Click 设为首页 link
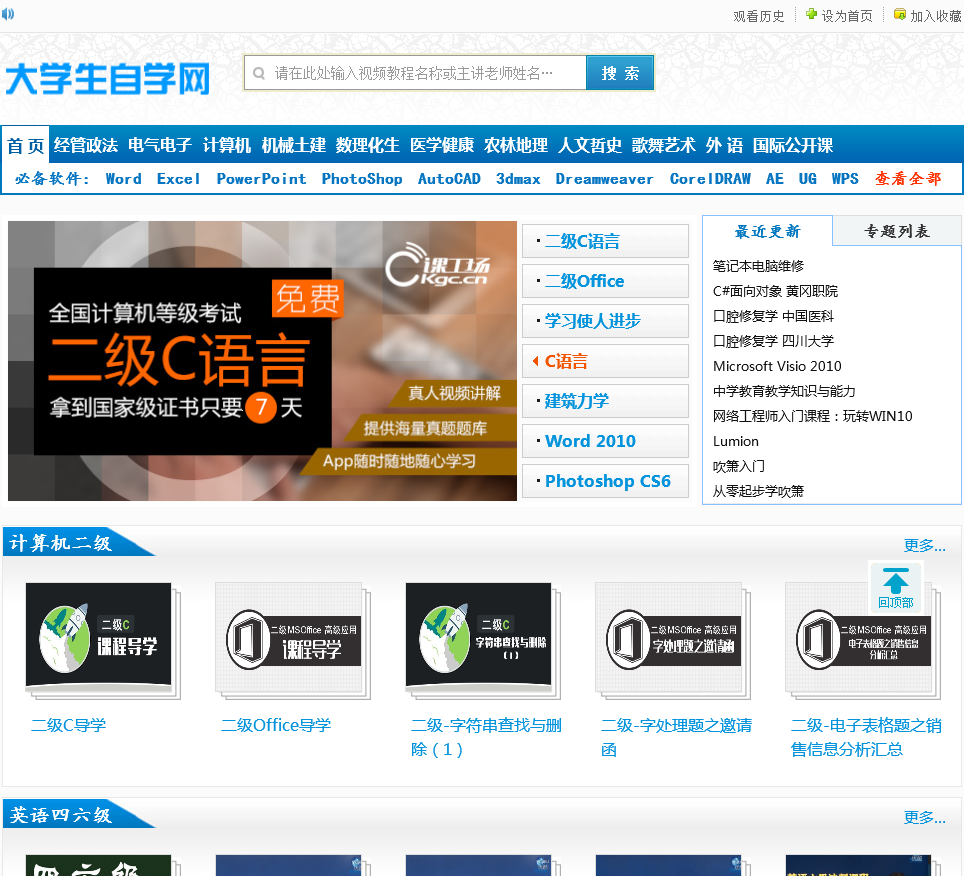 [x=847, y=16]
